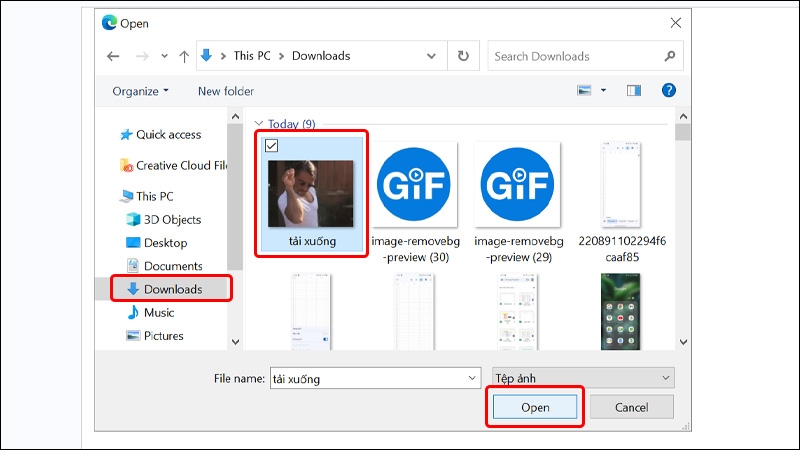Select the 'tải xuống' image thumbnail
Image resolution: width=800 pixels, height=450 pixels.
coord(311,194)
